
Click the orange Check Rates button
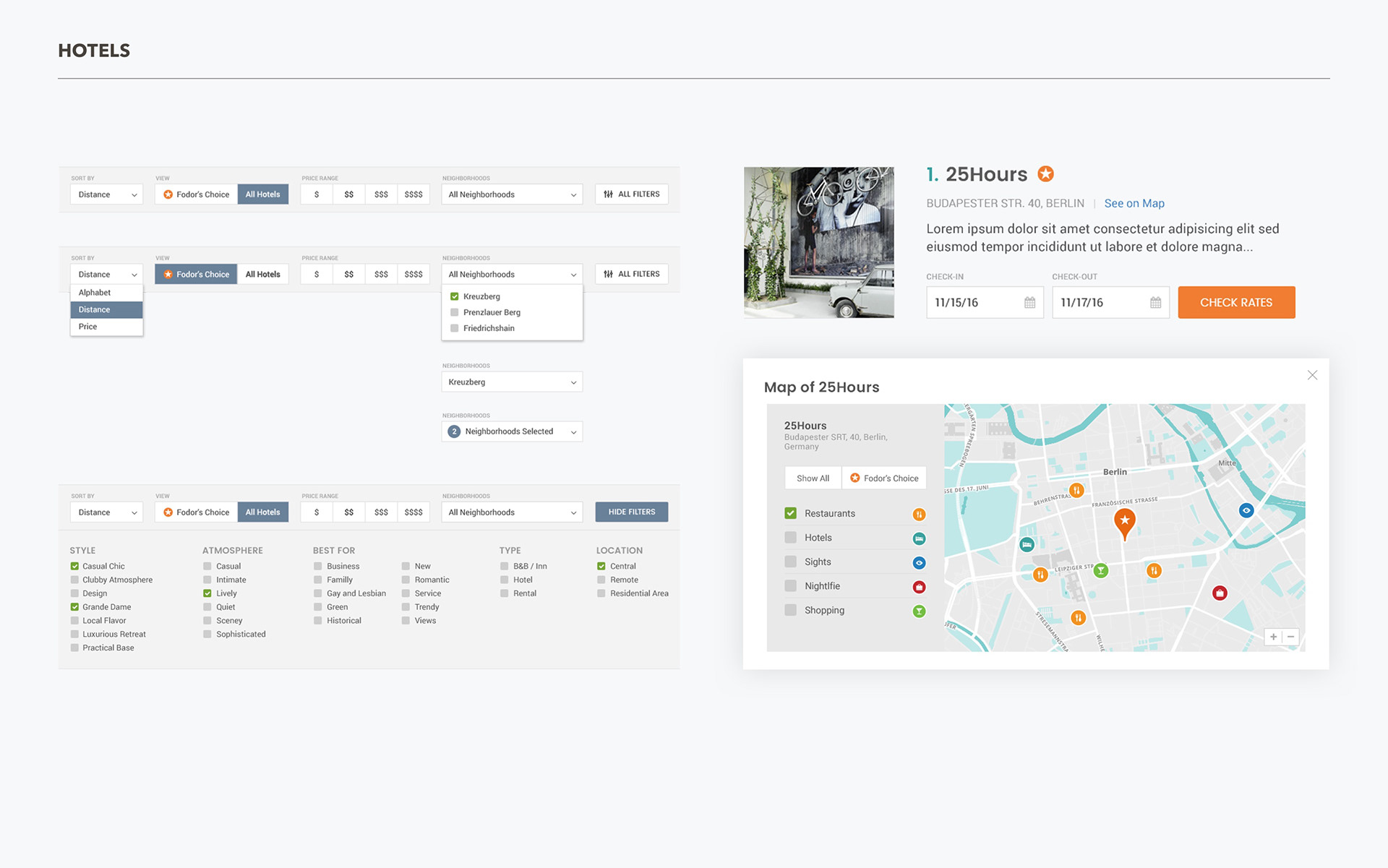1236,302
